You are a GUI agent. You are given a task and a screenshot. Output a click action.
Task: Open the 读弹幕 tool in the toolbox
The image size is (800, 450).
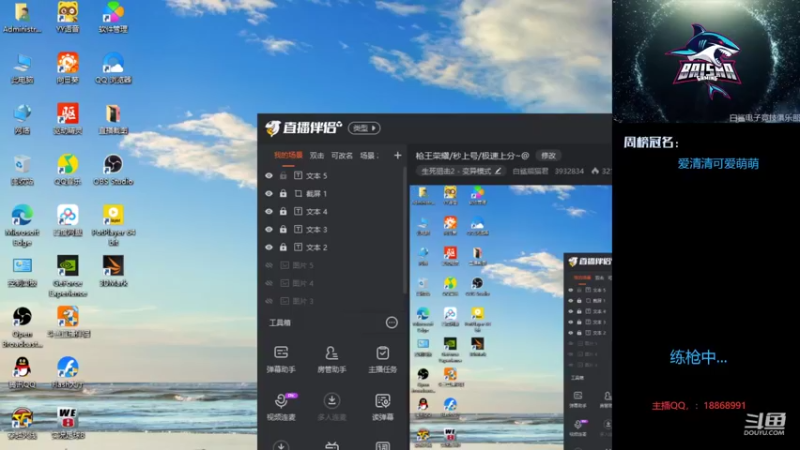(x=382, y=407)
